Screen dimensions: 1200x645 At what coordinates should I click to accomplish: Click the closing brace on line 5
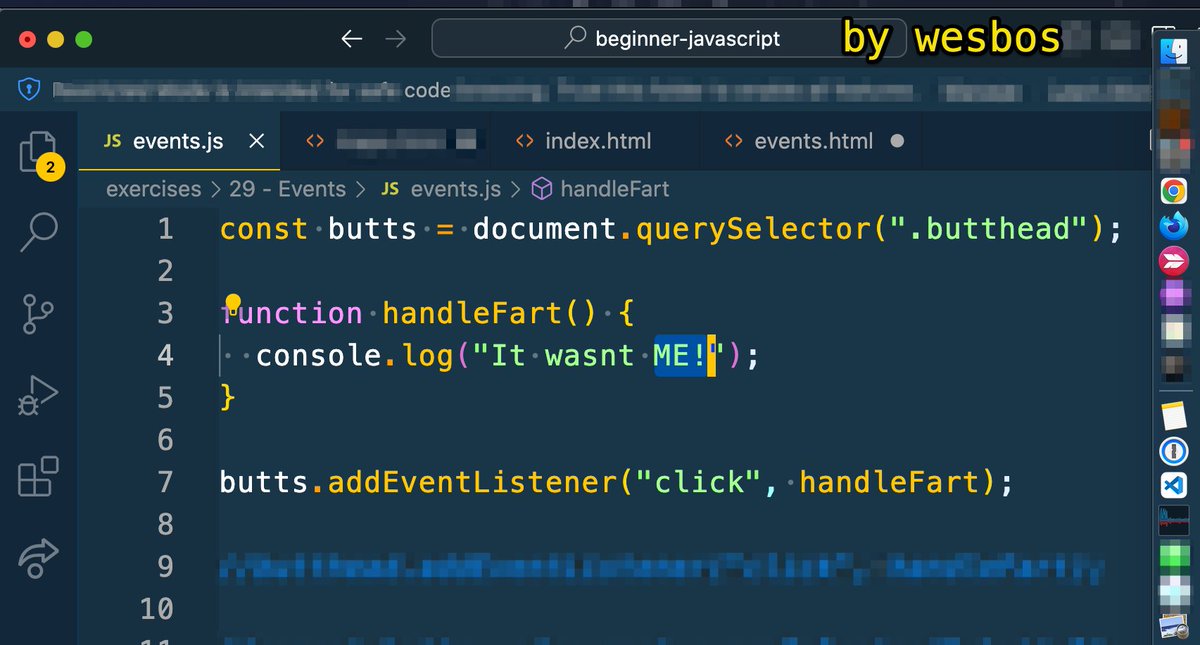pos(228,398)
